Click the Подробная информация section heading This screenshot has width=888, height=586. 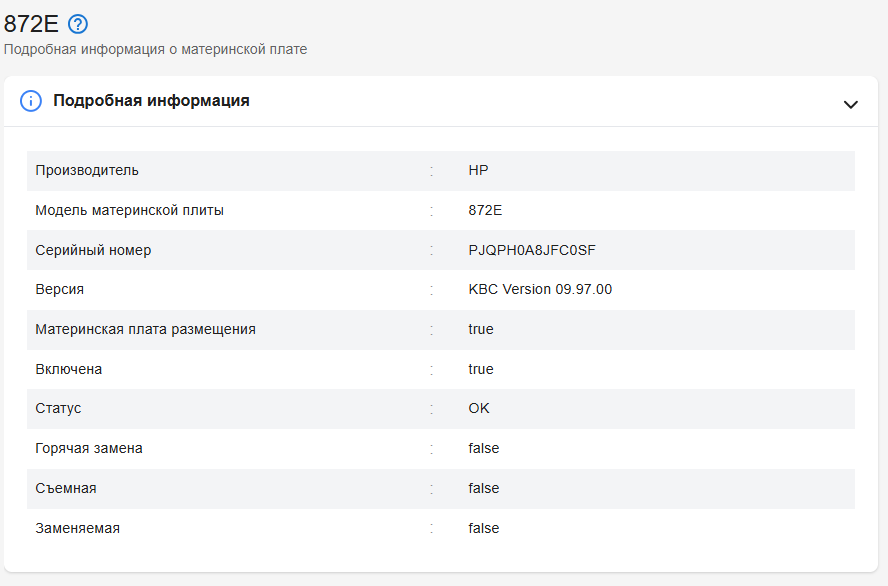tap(151, 101)
